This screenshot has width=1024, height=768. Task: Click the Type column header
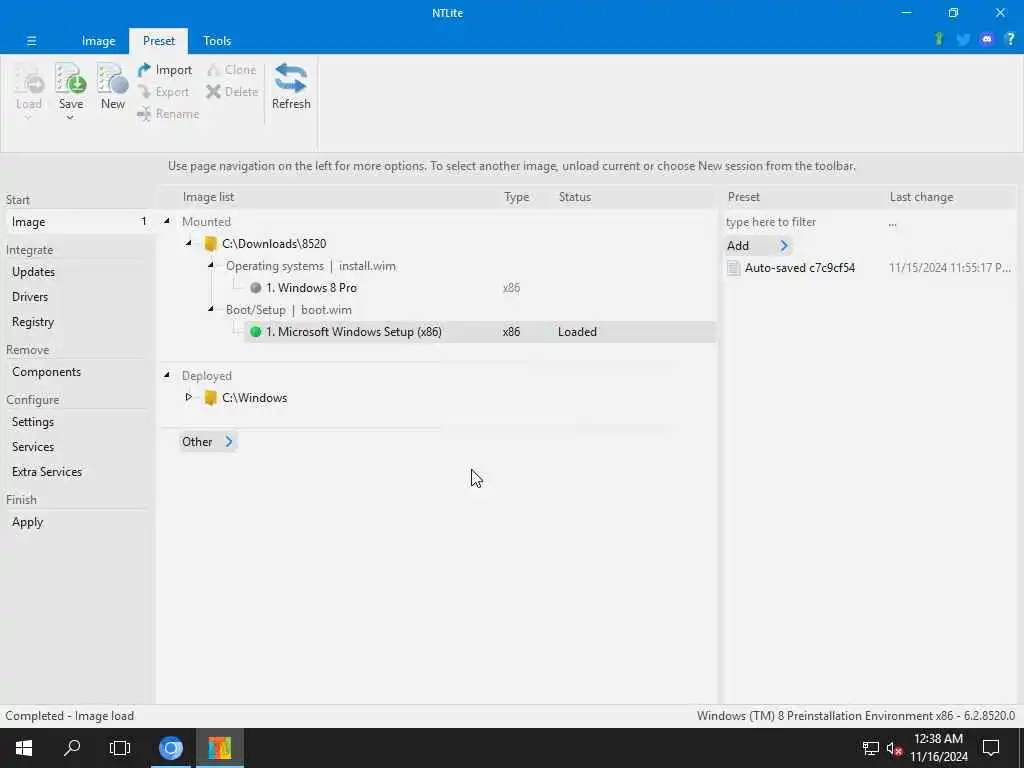517,197
